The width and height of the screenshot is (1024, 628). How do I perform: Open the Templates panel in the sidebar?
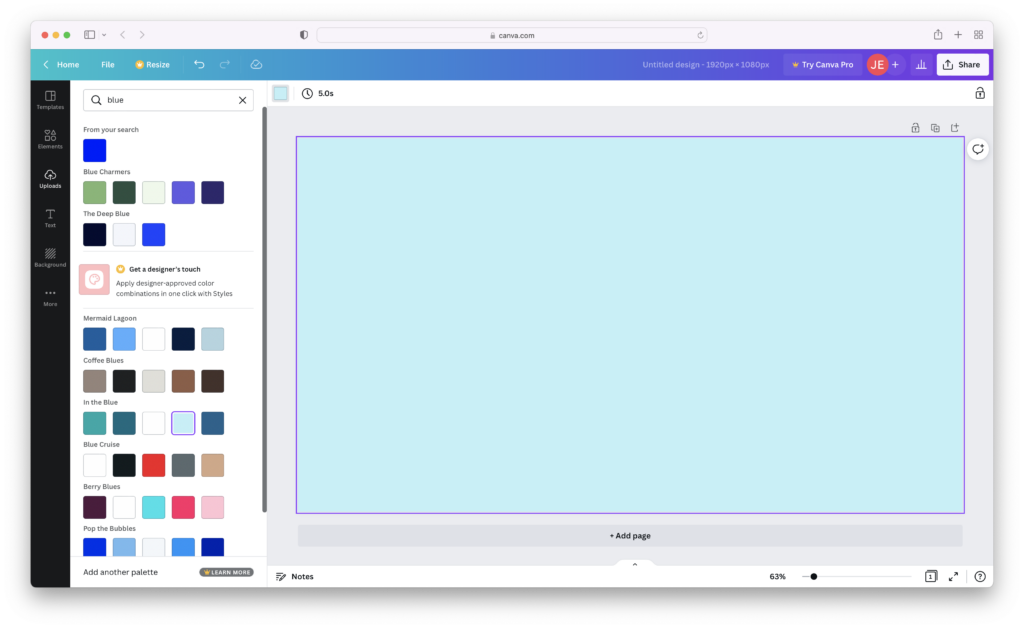[50, 99]
